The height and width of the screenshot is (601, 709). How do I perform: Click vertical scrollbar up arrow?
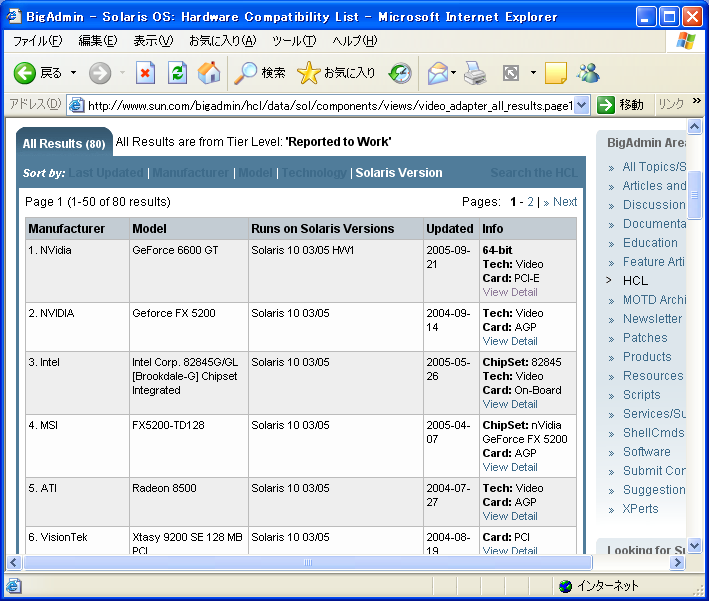(x=695, y=127)
